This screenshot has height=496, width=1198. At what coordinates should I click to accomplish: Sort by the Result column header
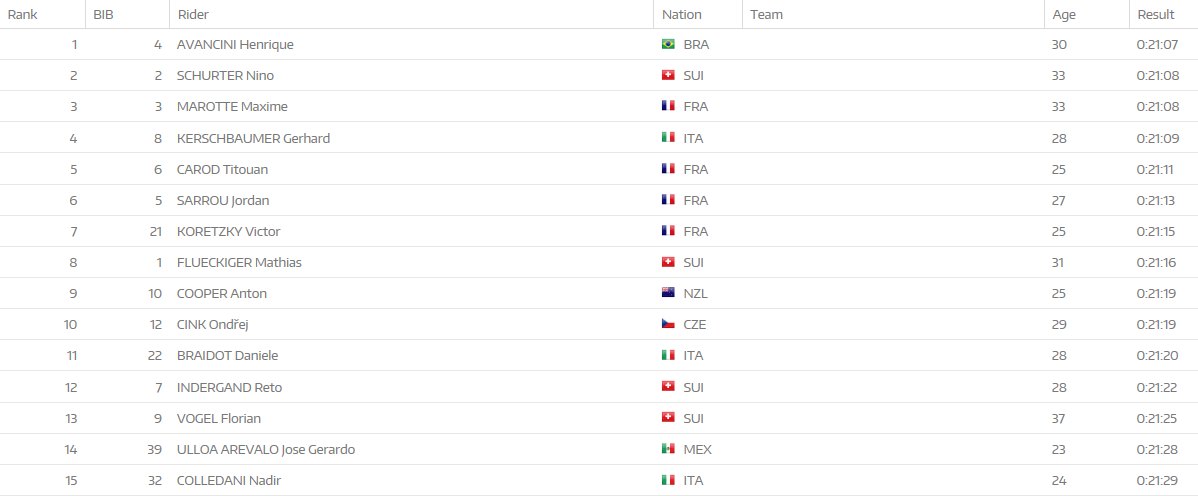tap(1155, 15)
